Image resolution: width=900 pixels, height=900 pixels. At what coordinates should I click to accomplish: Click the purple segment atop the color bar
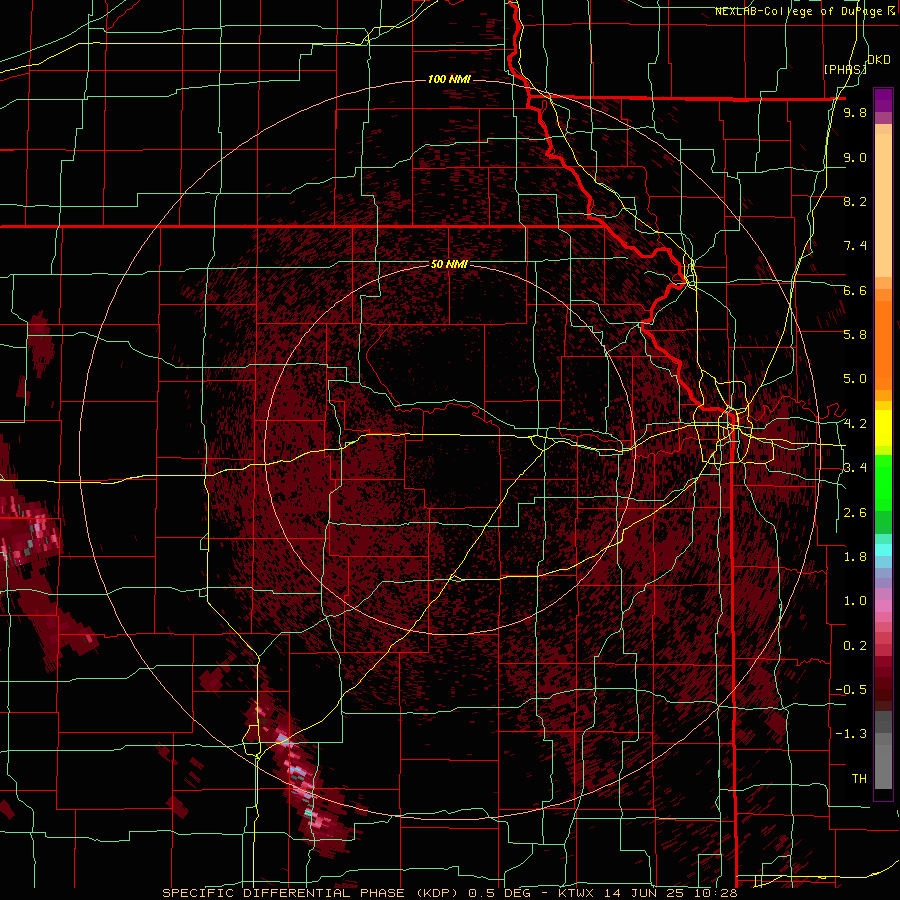pyautogui.click(x=883, y=100)
